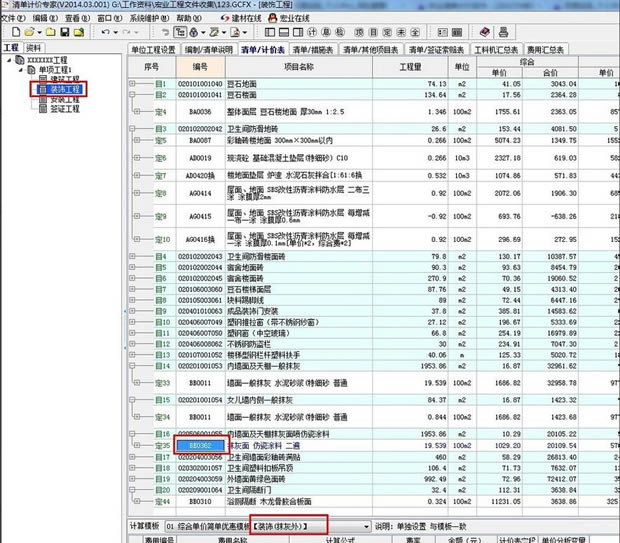
Task: Click the 工程量 column header
Action: click(410, 67)
